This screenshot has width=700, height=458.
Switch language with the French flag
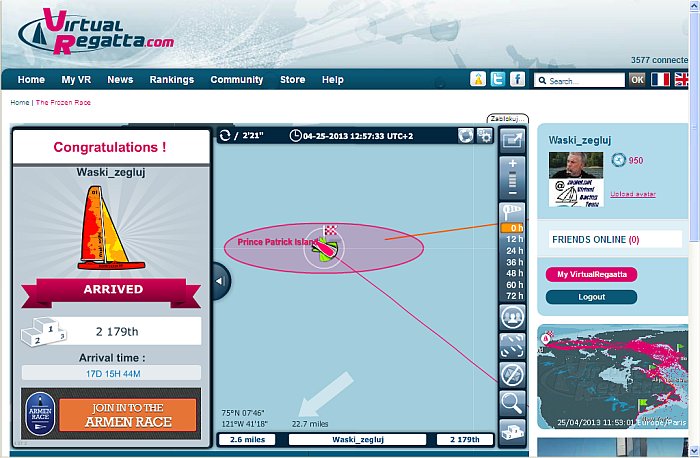click(661, 79)
